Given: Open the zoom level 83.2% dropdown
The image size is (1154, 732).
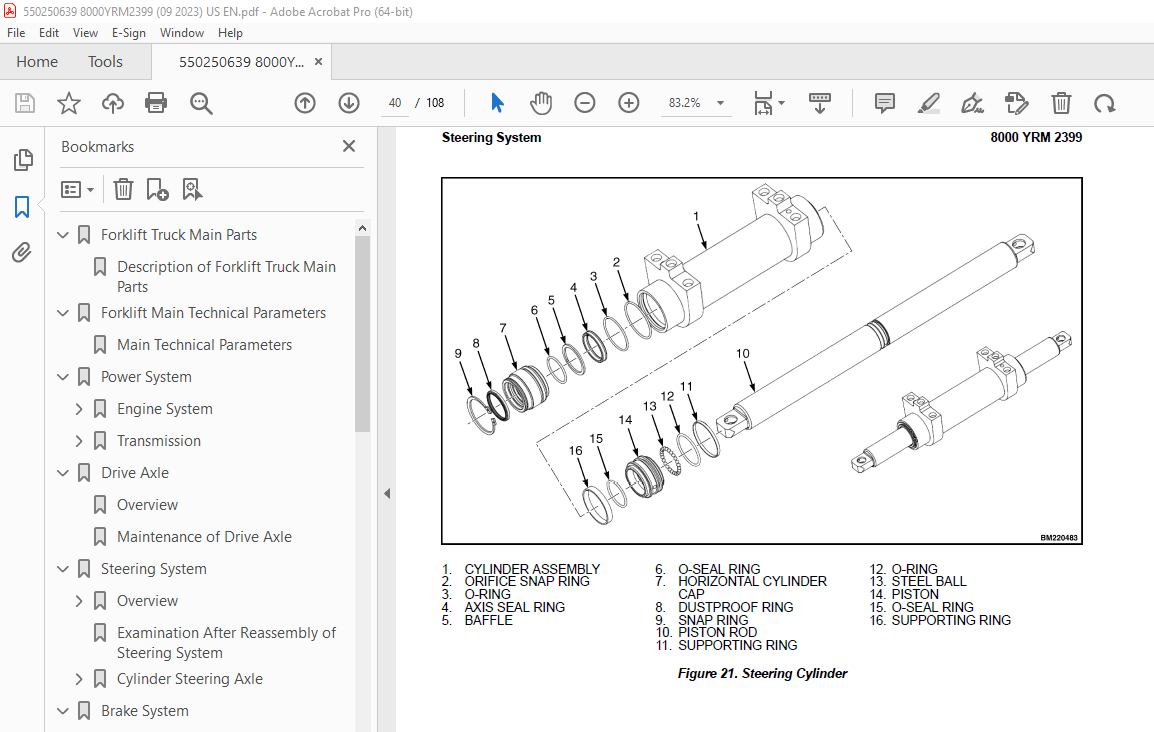Looking at the screenshot, I should [x=721, y=103].
